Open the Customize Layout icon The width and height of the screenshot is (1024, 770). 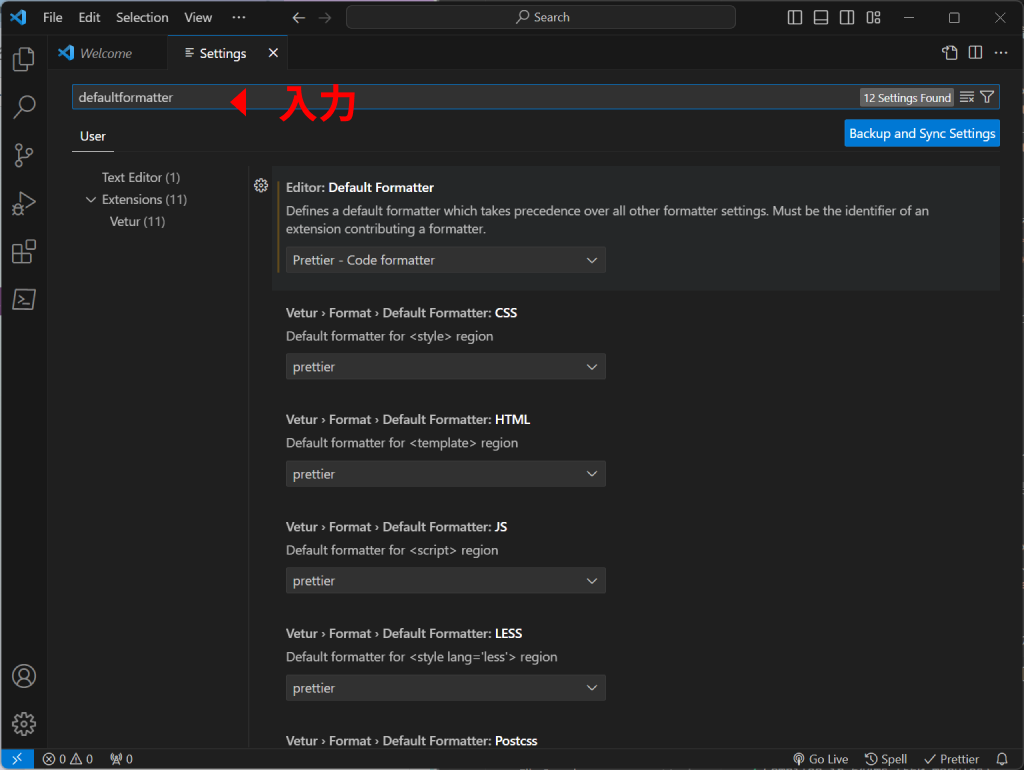(873, 18)
